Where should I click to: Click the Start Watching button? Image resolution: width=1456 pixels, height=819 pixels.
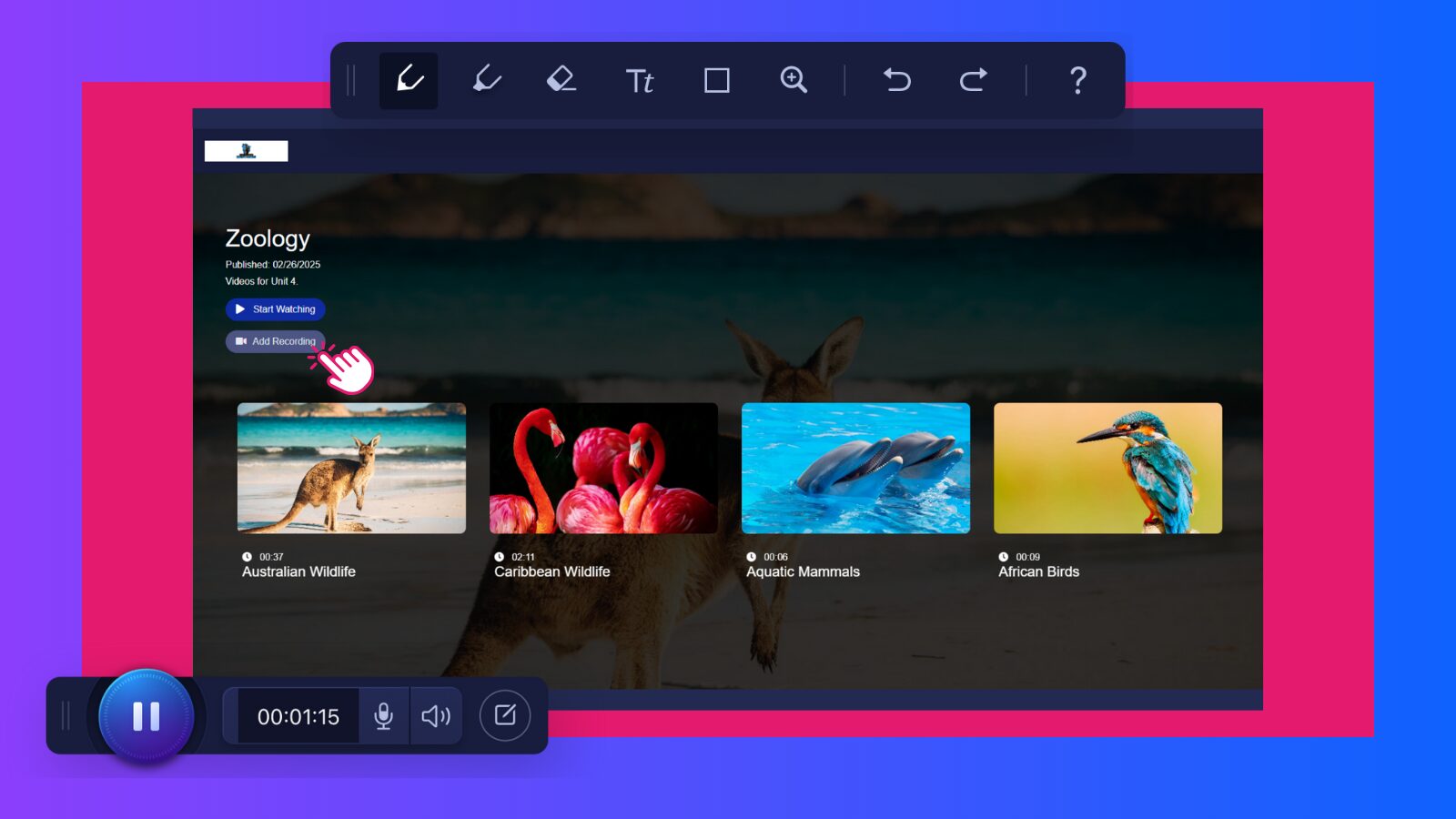coord(275,309)
